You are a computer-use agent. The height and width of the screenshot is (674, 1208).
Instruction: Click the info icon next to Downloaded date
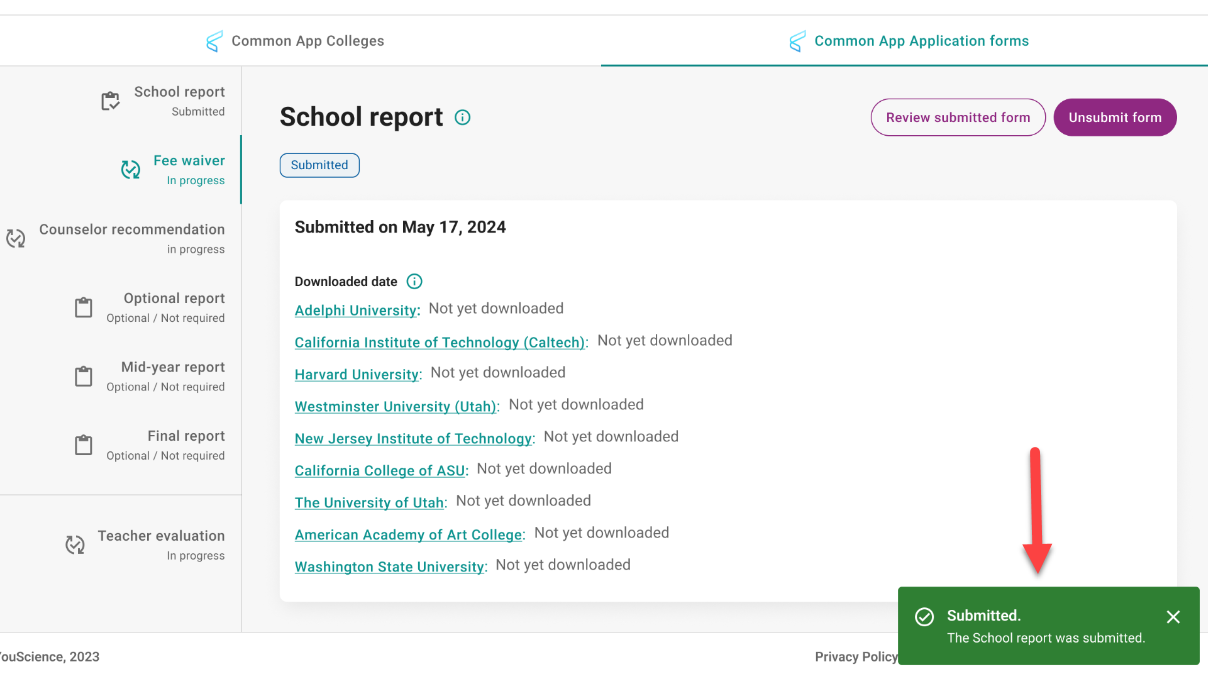pos(414,282)
